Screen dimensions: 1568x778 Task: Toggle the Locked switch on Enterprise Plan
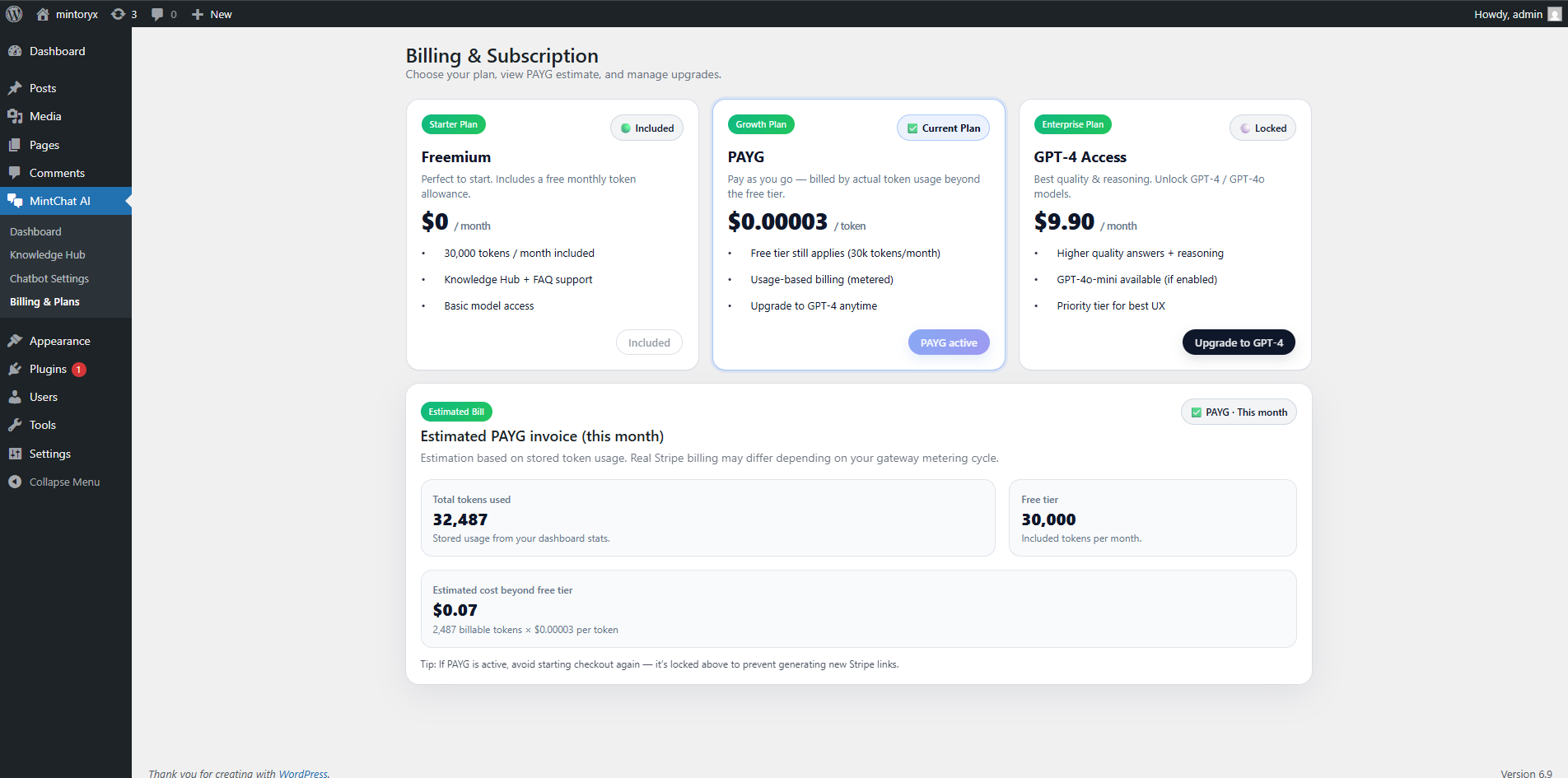[x=1244, y=128]
